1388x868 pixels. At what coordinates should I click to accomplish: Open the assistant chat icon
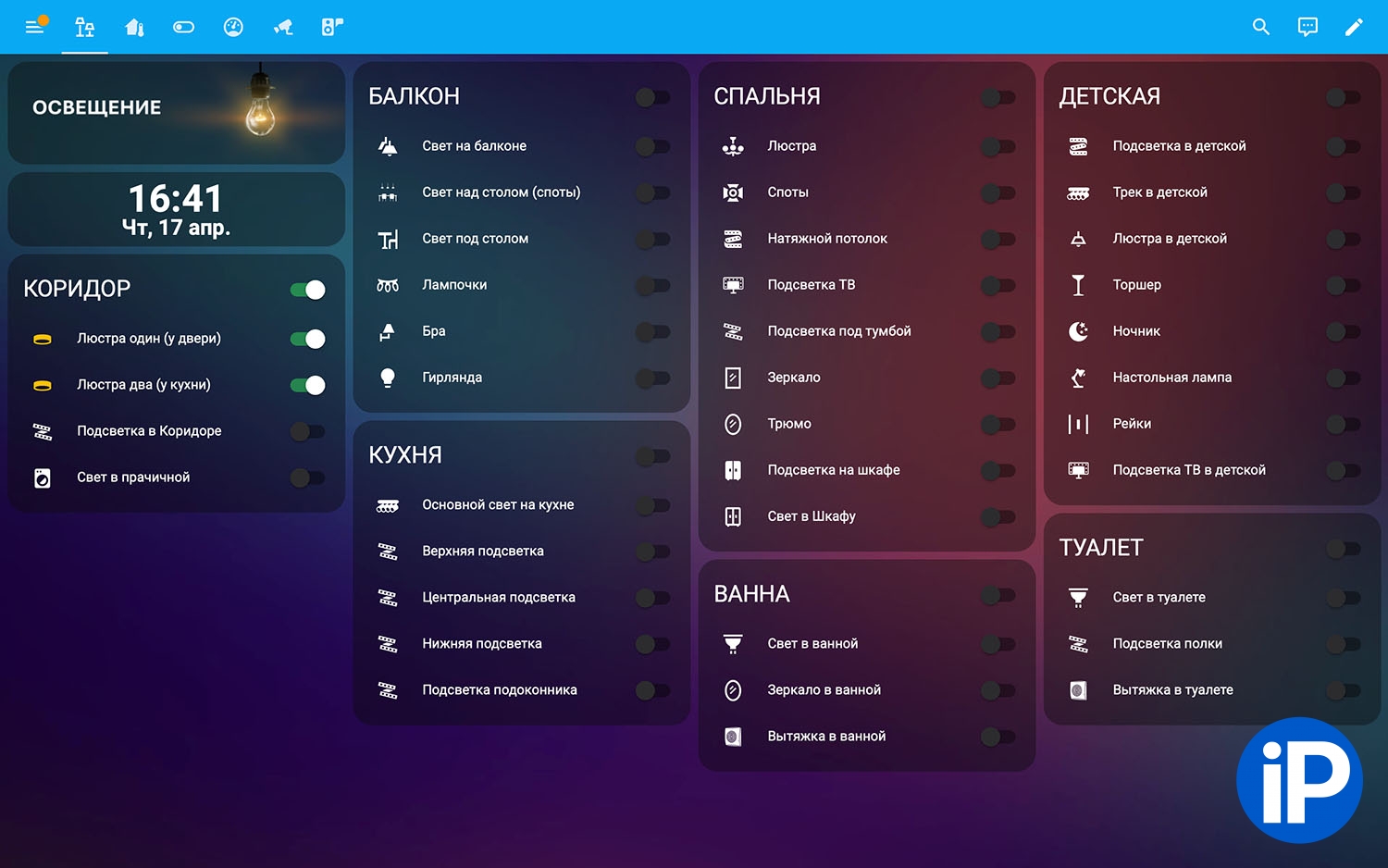tap(1307, 27)
